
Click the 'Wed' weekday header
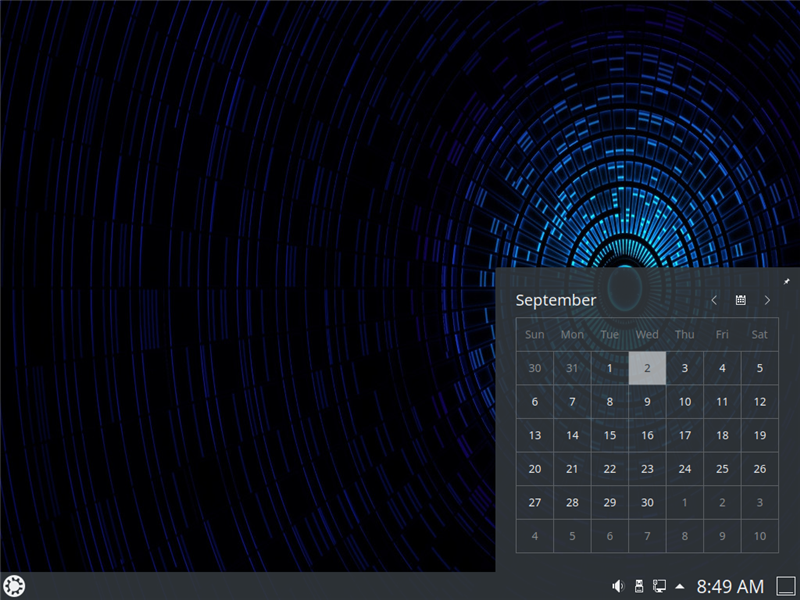(x=647, y=335)
